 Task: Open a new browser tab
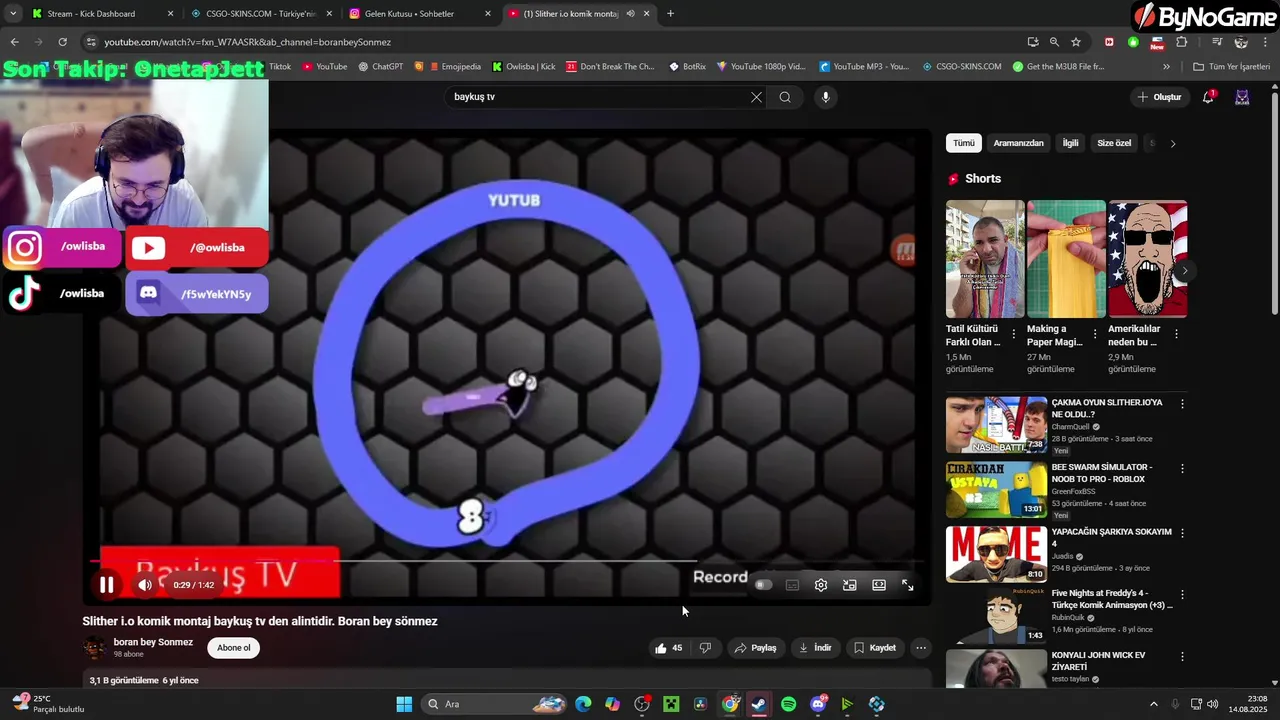tap(670, 14)
